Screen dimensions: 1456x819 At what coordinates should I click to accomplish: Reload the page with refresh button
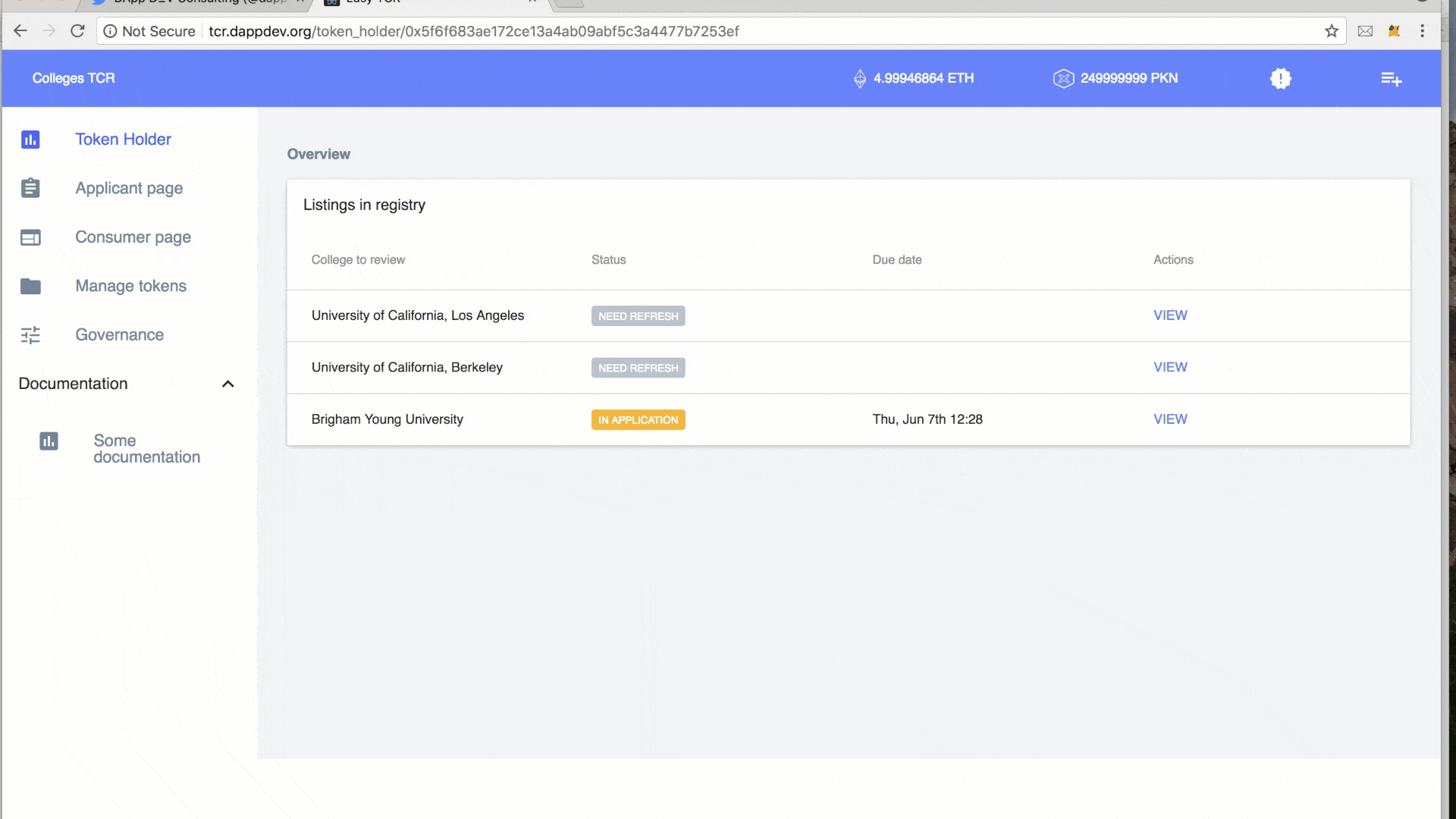pos(77,31)
